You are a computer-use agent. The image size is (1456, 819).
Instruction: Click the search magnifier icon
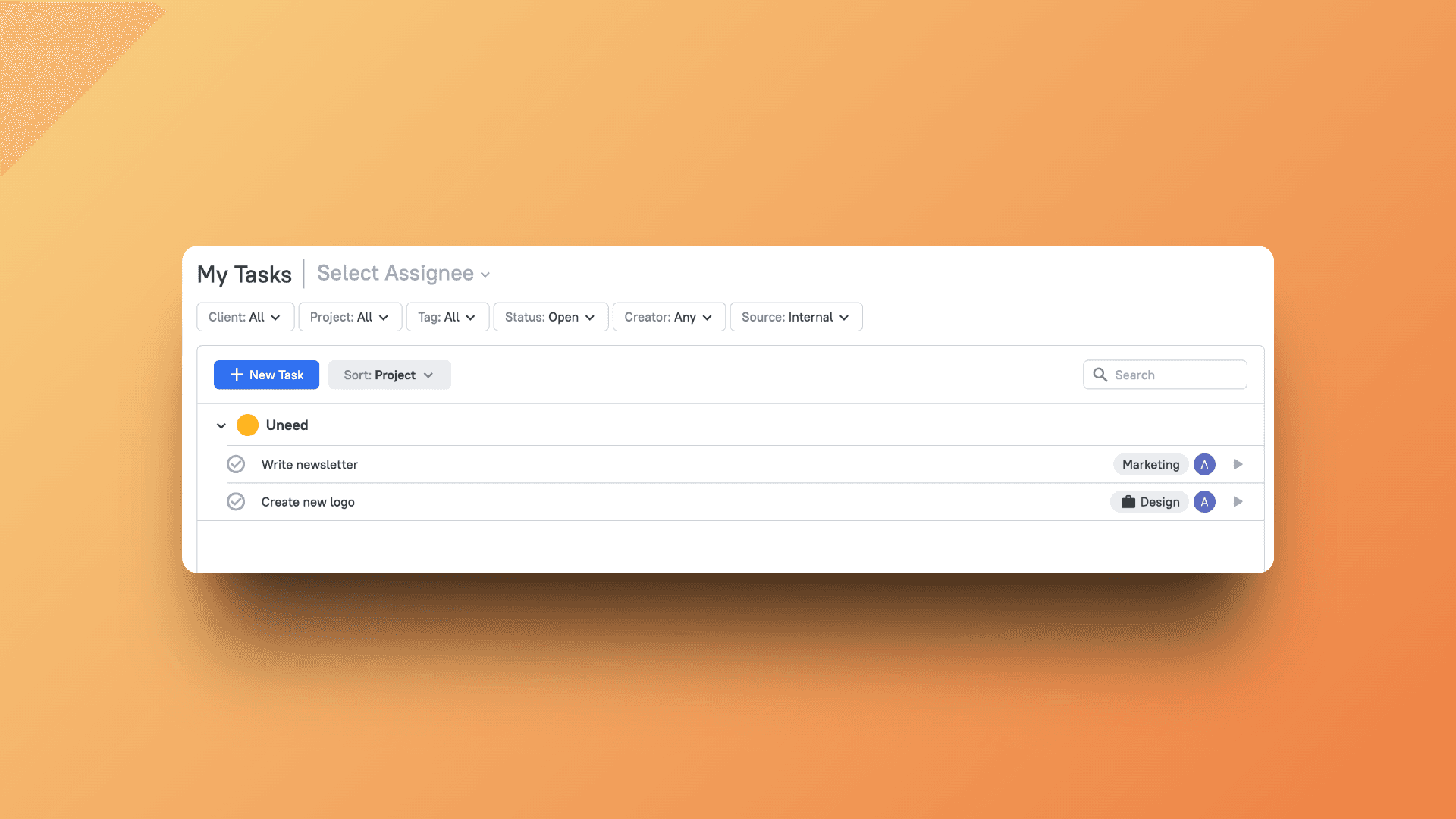coord(1100,375)
